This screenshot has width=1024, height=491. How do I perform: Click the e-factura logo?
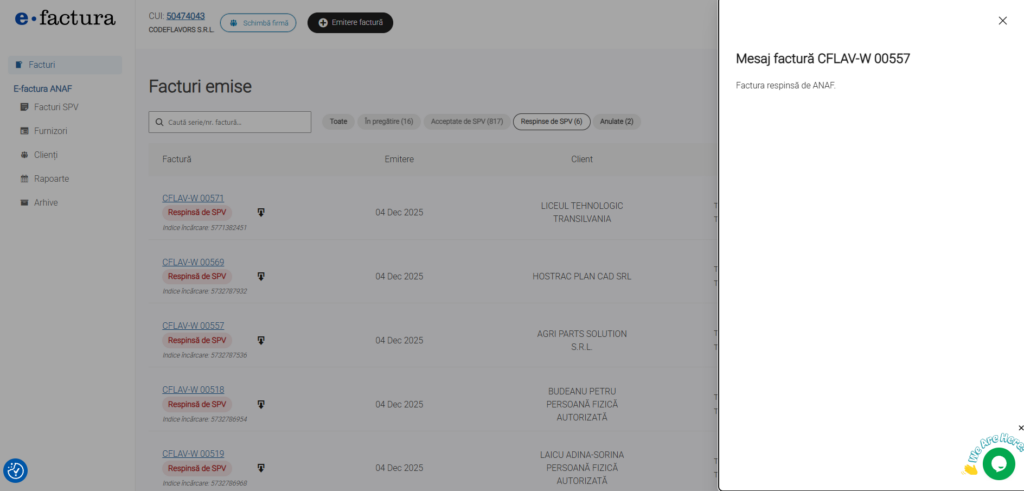point(65,18)
